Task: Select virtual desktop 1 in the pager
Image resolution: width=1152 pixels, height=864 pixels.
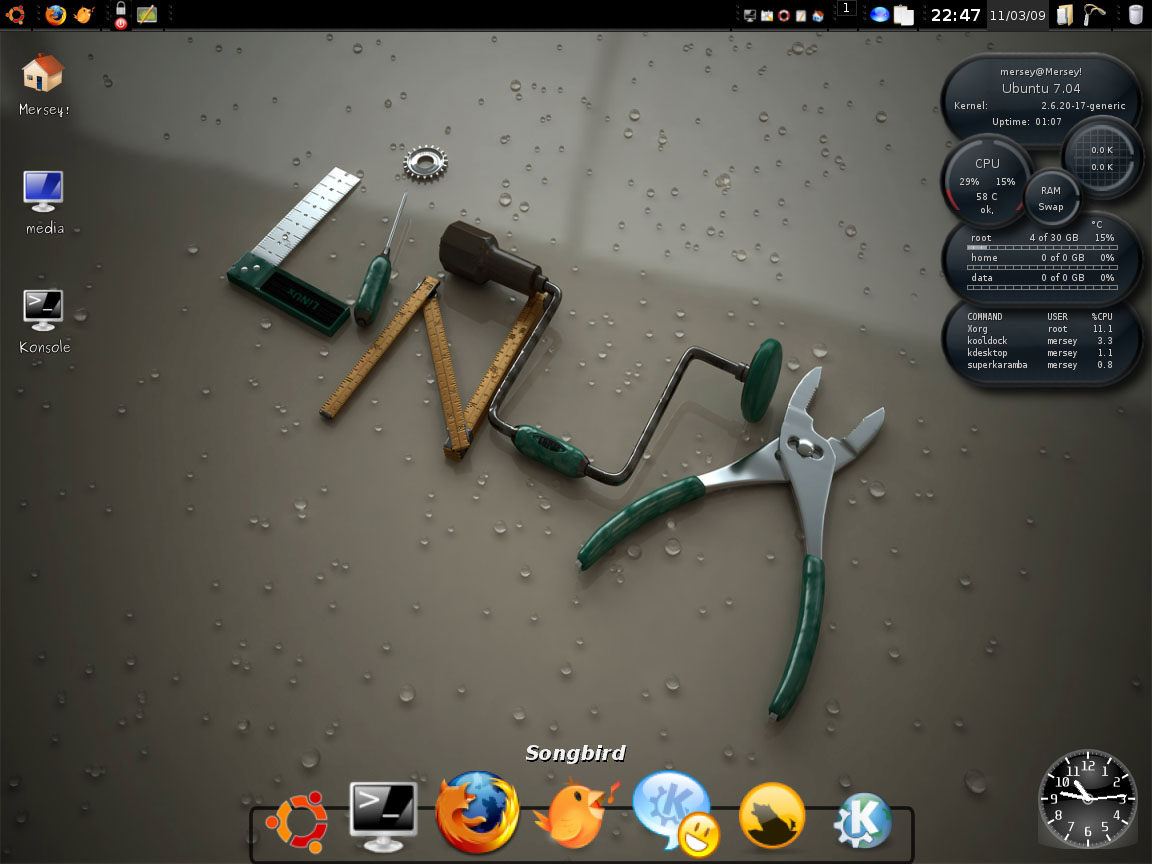Action: pos(846,9)
